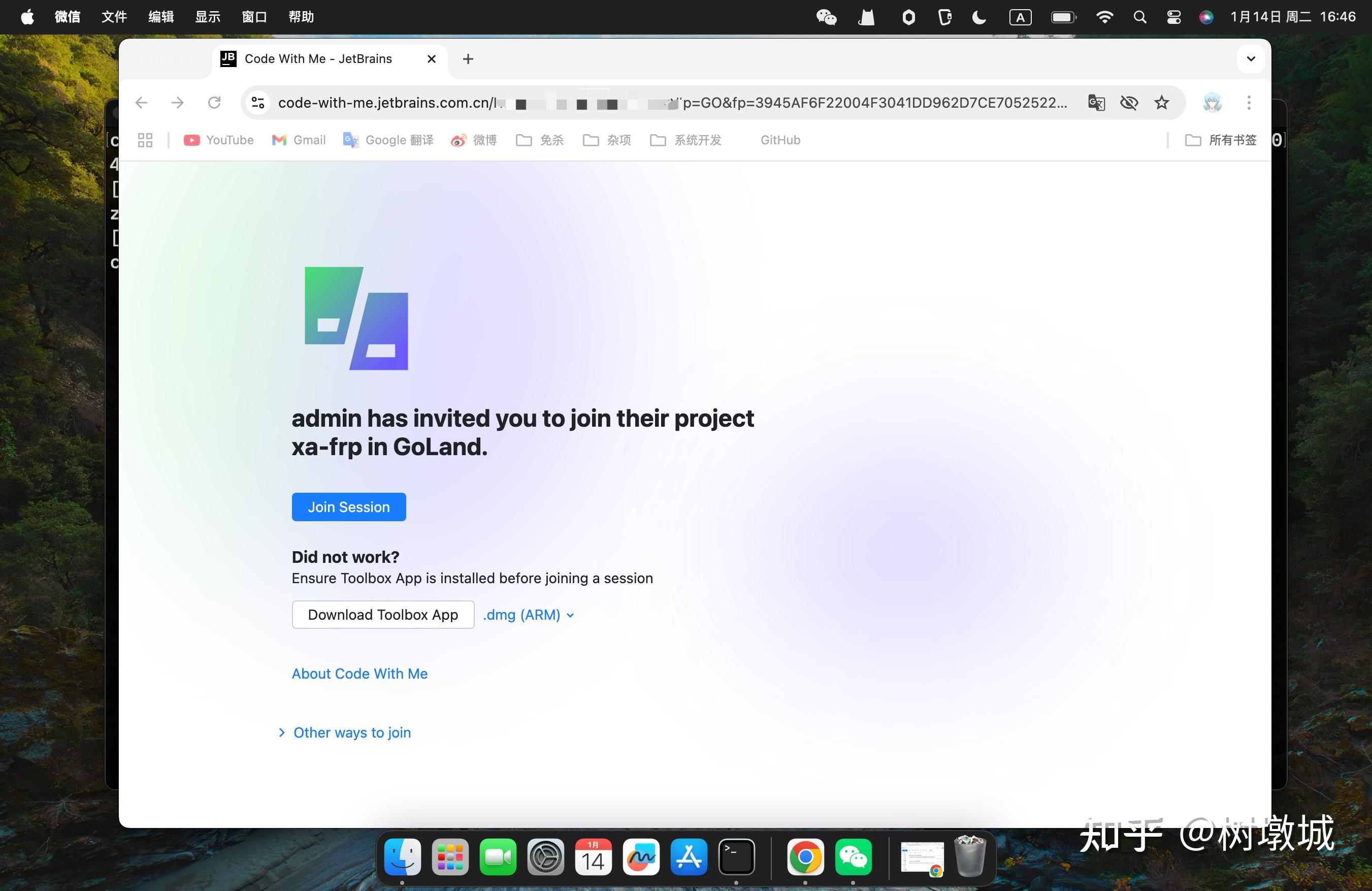Toggle the crossed-eye privacy icon
This screenshot has width=1372, height=891.
(x=1129, y=103)
